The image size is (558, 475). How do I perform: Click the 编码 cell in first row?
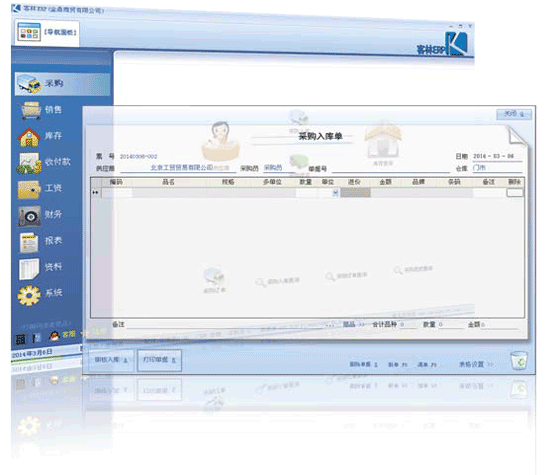click(116, 193)
